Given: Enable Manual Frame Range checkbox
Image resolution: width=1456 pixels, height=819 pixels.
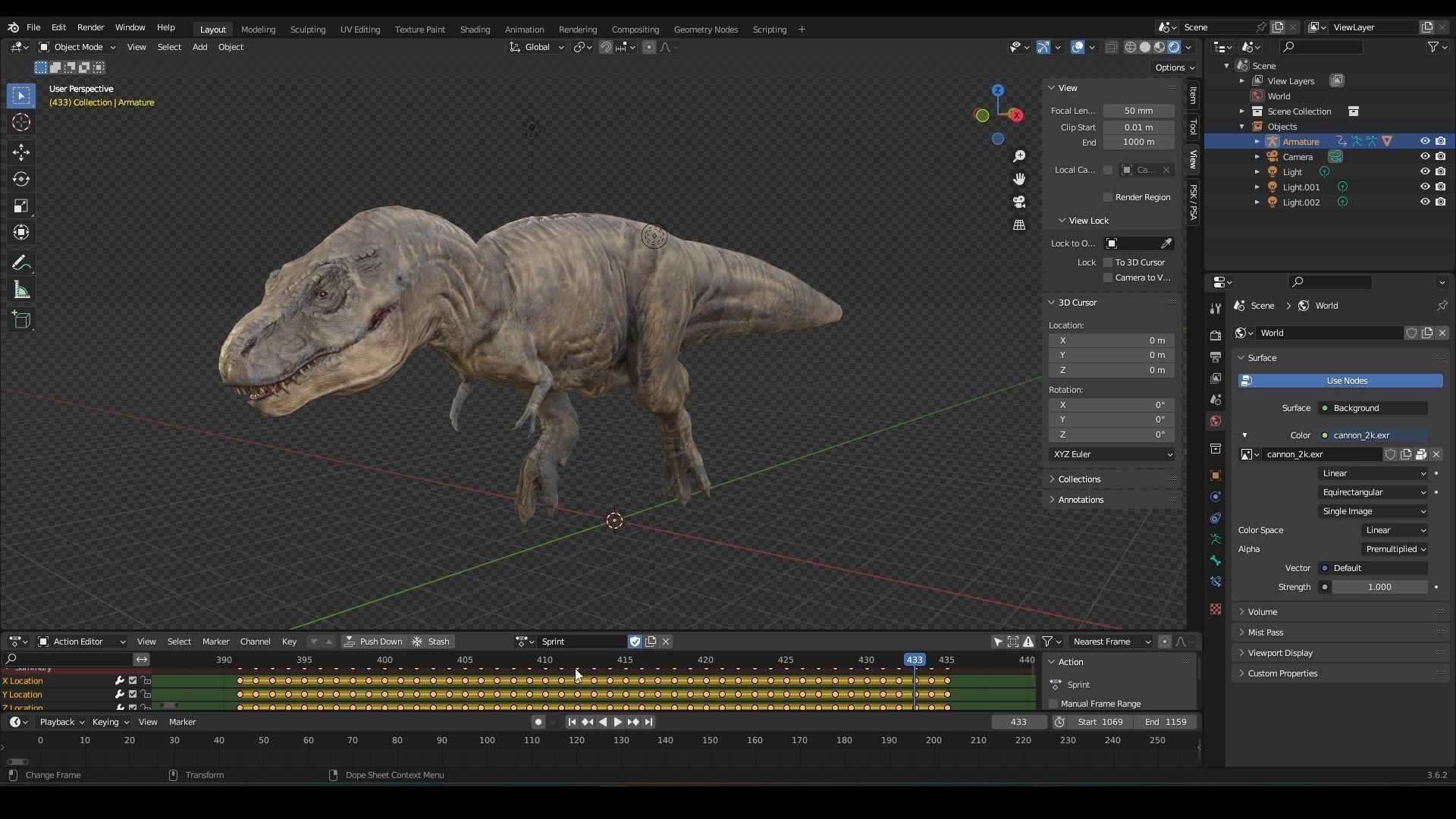Looking at the screenshot, I should [1053, 704].
